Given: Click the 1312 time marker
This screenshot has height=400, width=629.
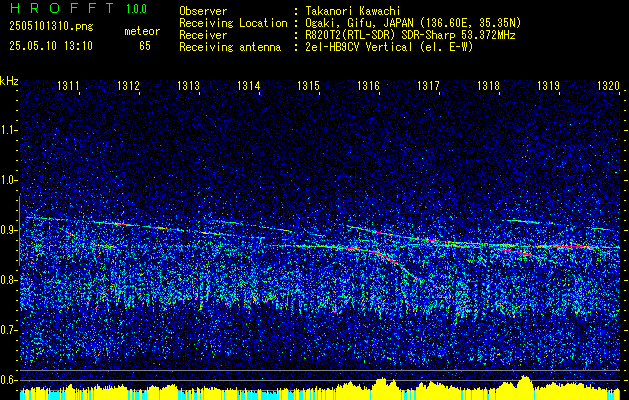Looking at the screenshot, I should click(128, 85).
